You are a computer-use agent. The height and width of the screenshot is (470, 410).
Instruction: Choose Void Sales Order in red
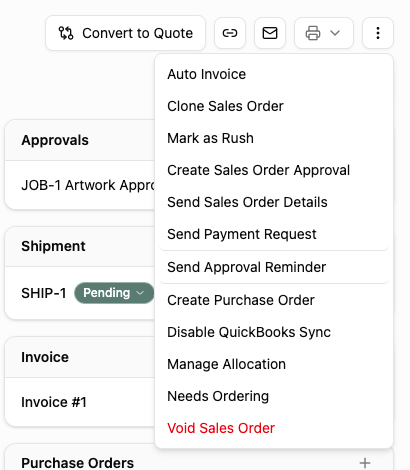pos(274,428)
